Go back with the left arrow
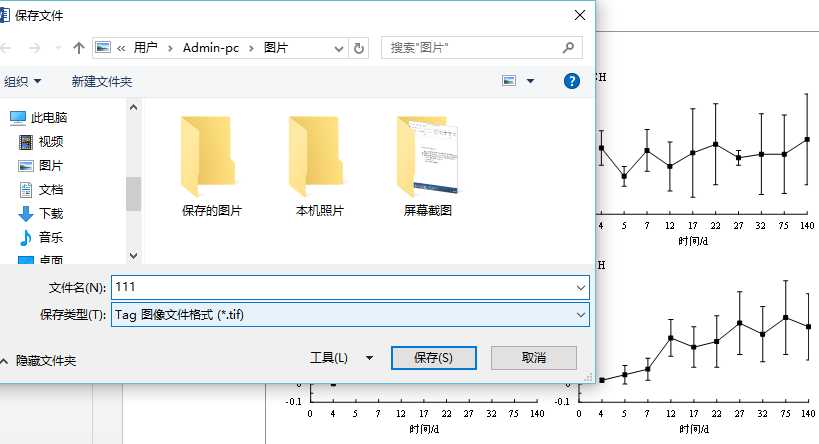 [5, 48]
